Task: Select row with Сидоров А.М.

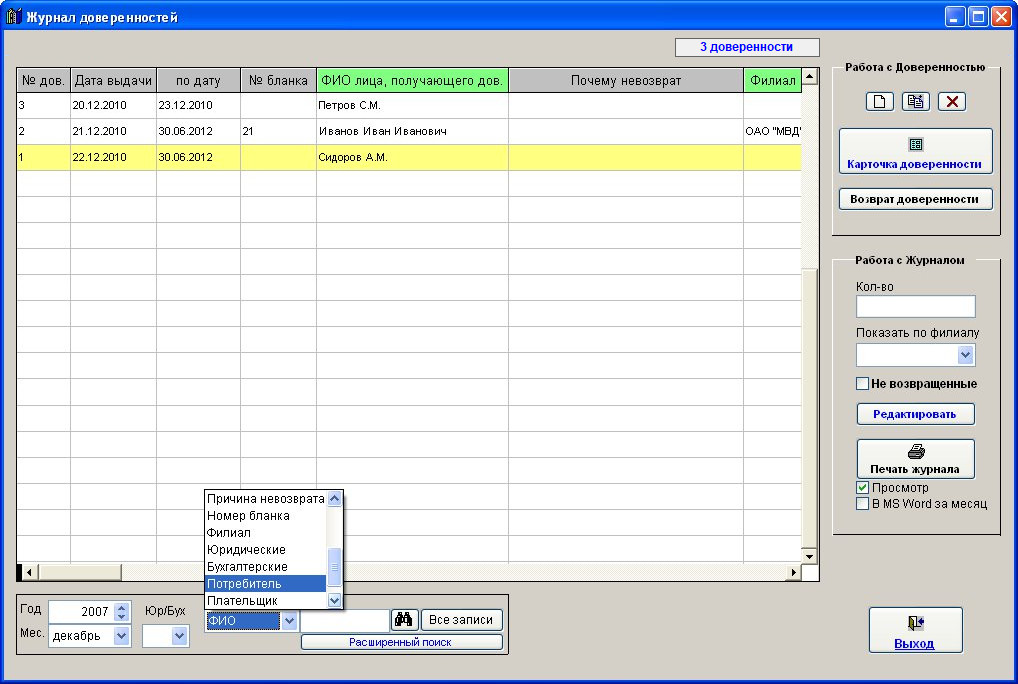Action: pyautogui.click(x=409, y=157)
